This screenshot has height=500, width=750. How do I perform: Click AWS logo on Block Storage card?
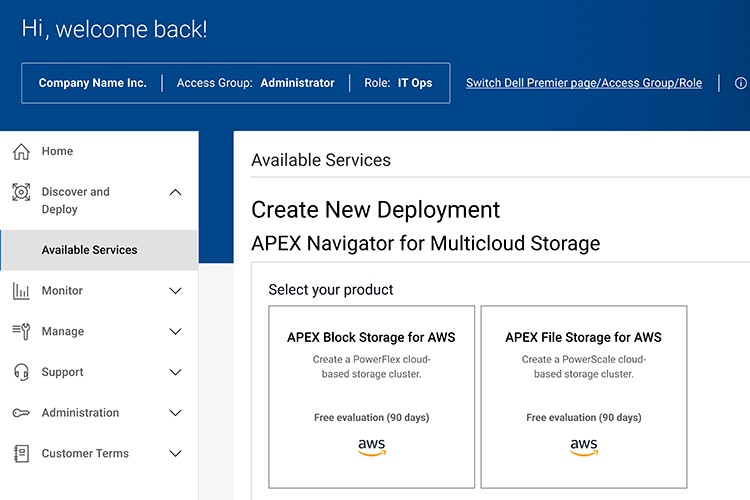(372, 447)
